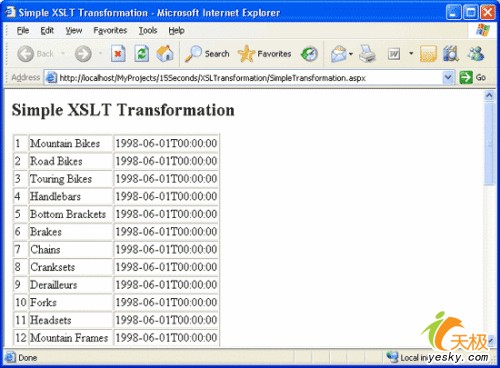
Task: Select the Mountain Frames cell
Action: [x=71, y=338]
